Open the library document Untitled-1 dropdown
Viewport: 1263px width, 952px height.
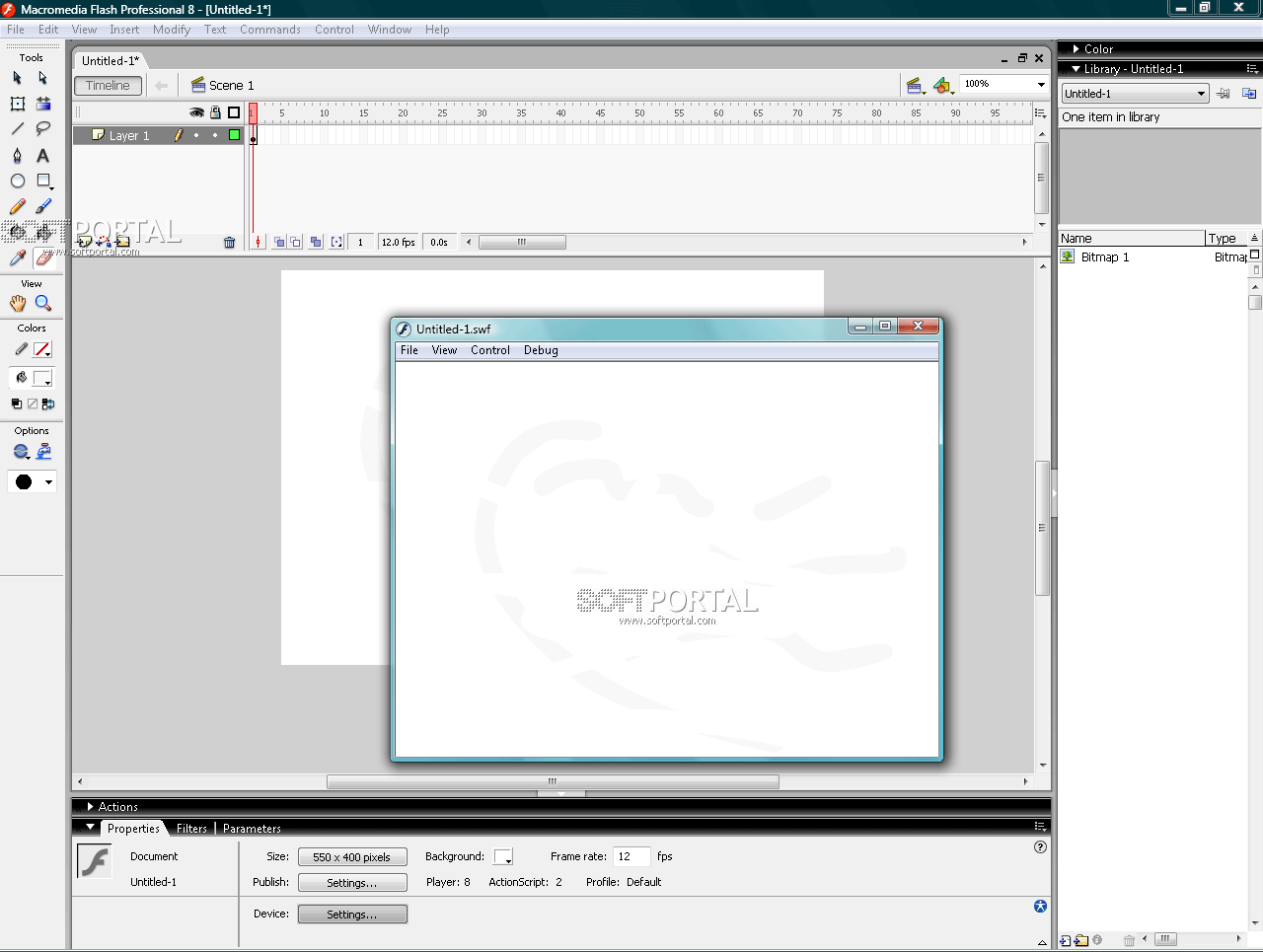coord(1135,94)
